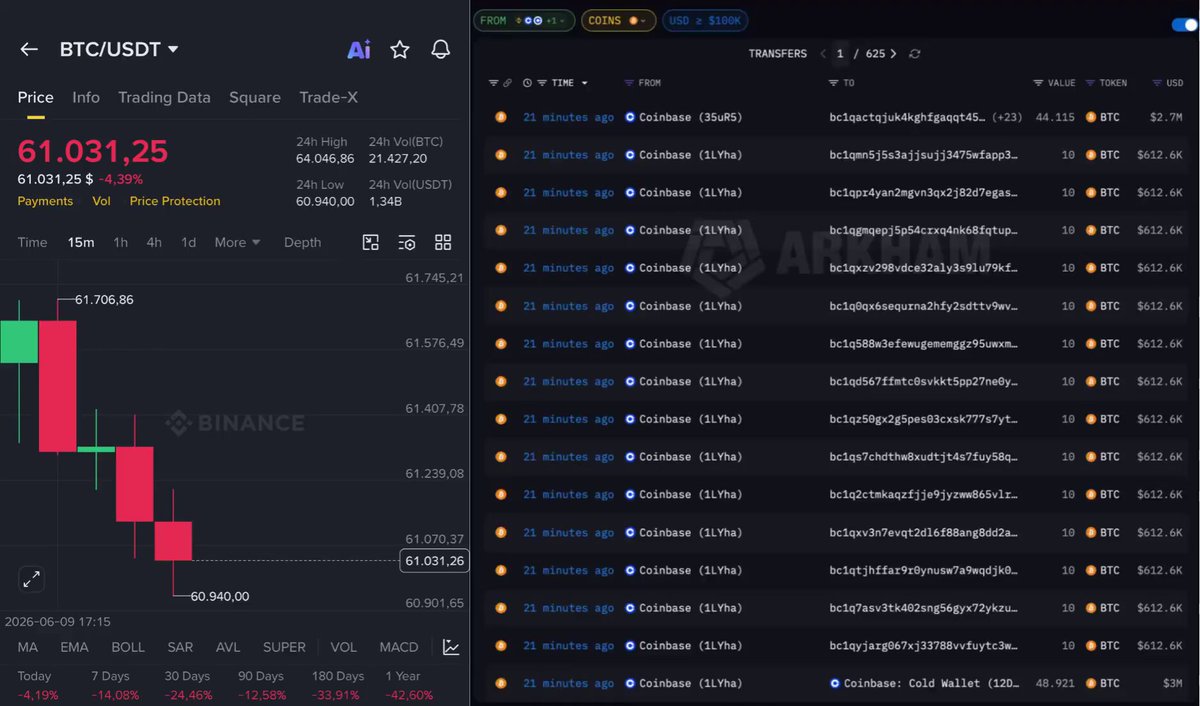Open address bc1qyjarg067xj33788vvfuytc3w
Image resolution: width=1200 pixels, height=706 pixels.
click(x=923, y=645)
